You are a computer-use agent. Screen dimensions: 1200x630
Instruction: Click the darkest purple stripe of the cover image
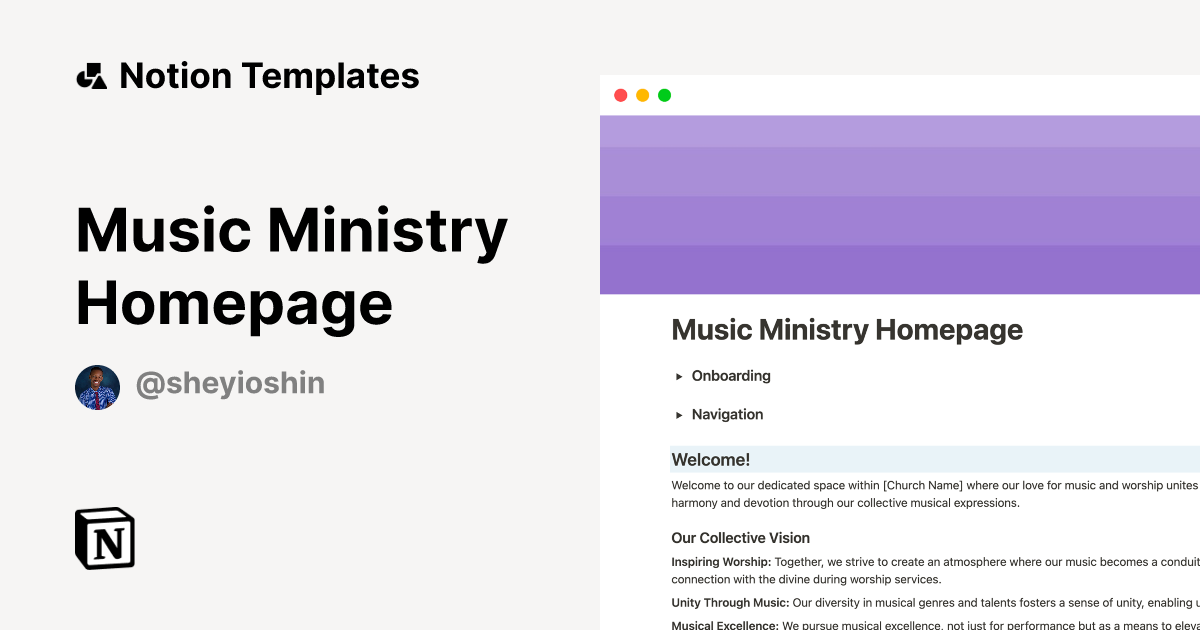coord(900,270)
